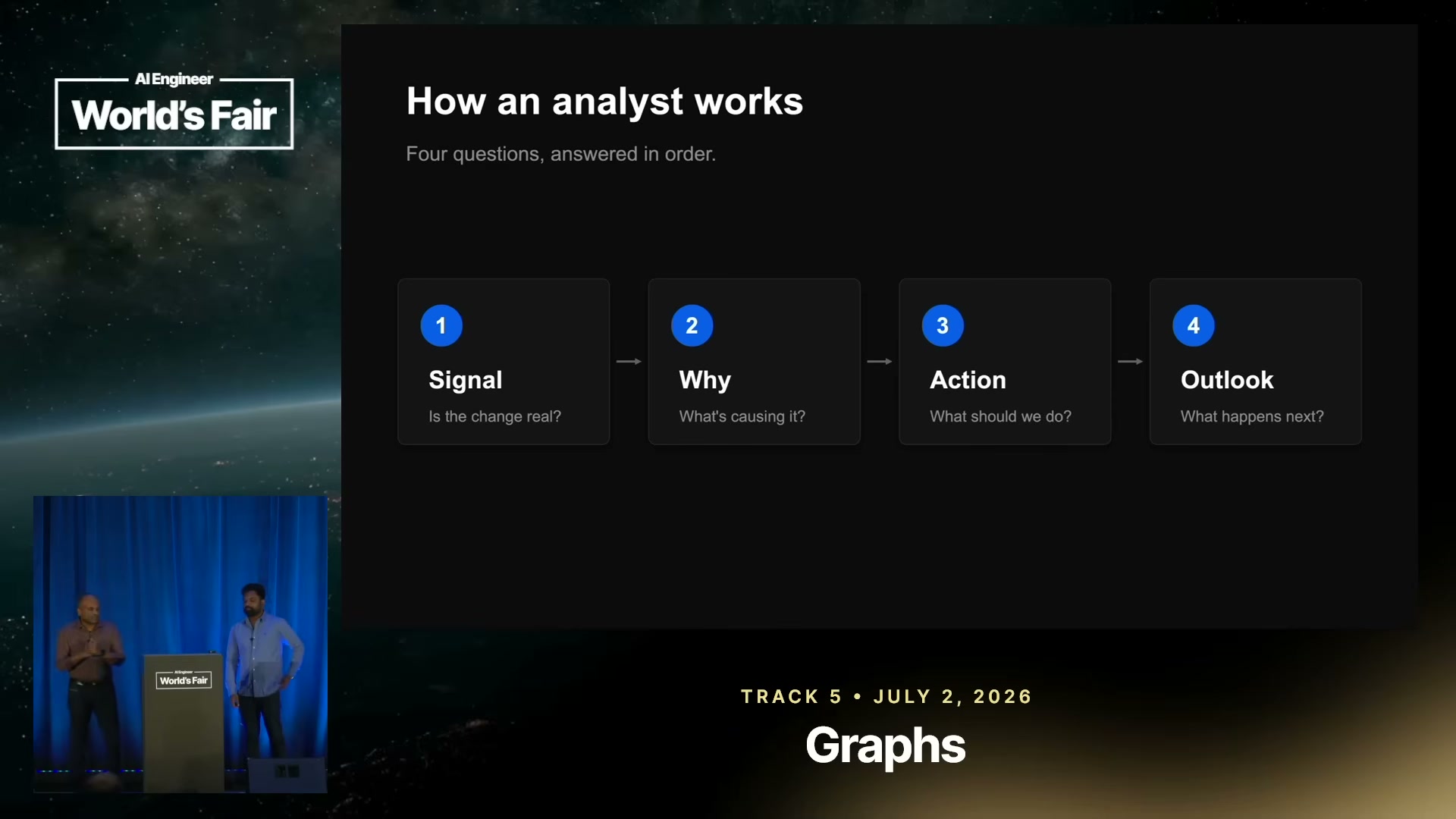Select the Why card heading
The width and height of the screenshot is (1456, 819).
coord(705,380)
